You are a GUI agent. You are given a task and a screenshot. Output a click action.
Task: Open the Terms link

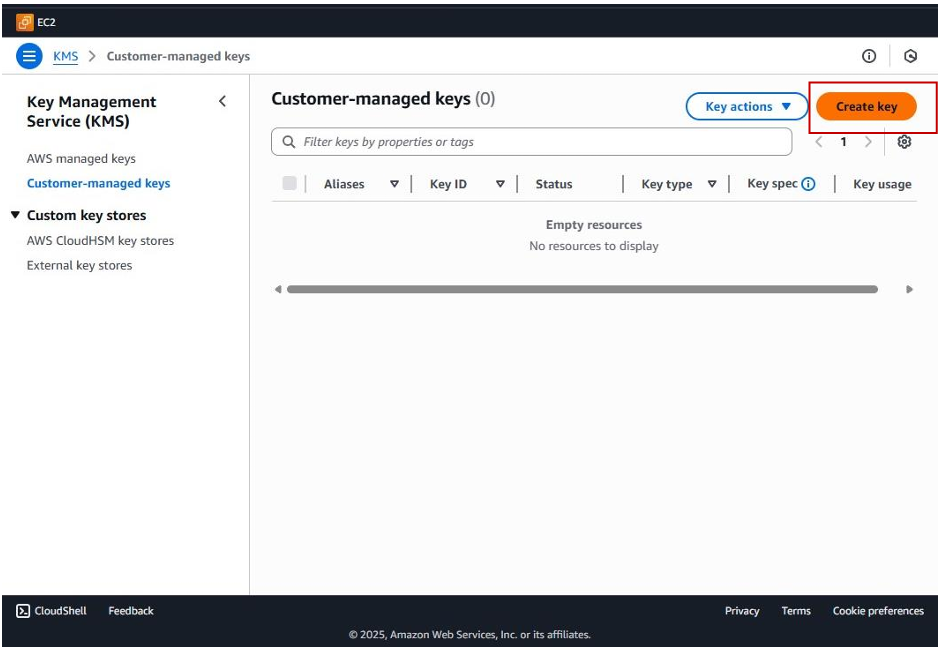pyautogui.click(x=796, y=611)
